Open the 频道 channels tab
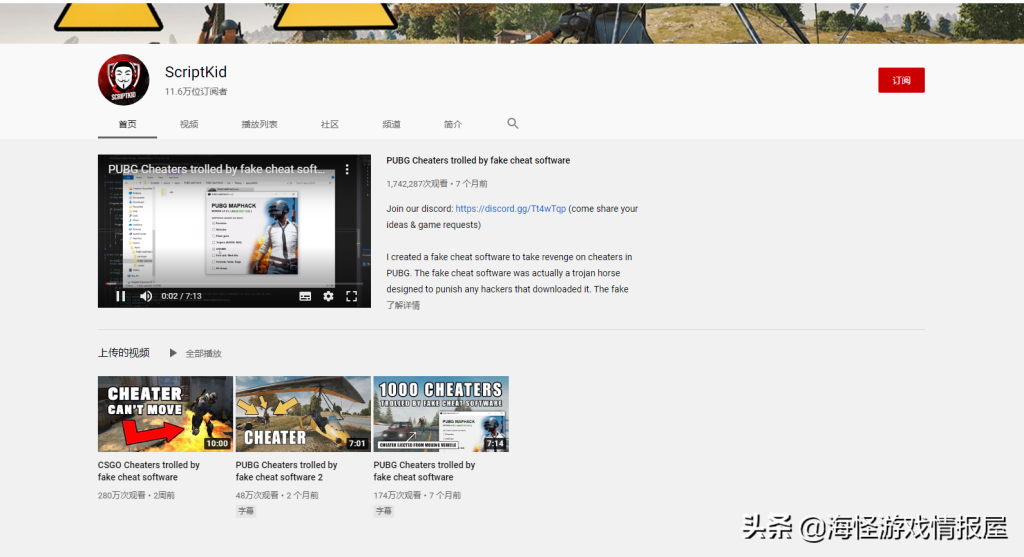Screen dimensions: 1024x557 391,124
